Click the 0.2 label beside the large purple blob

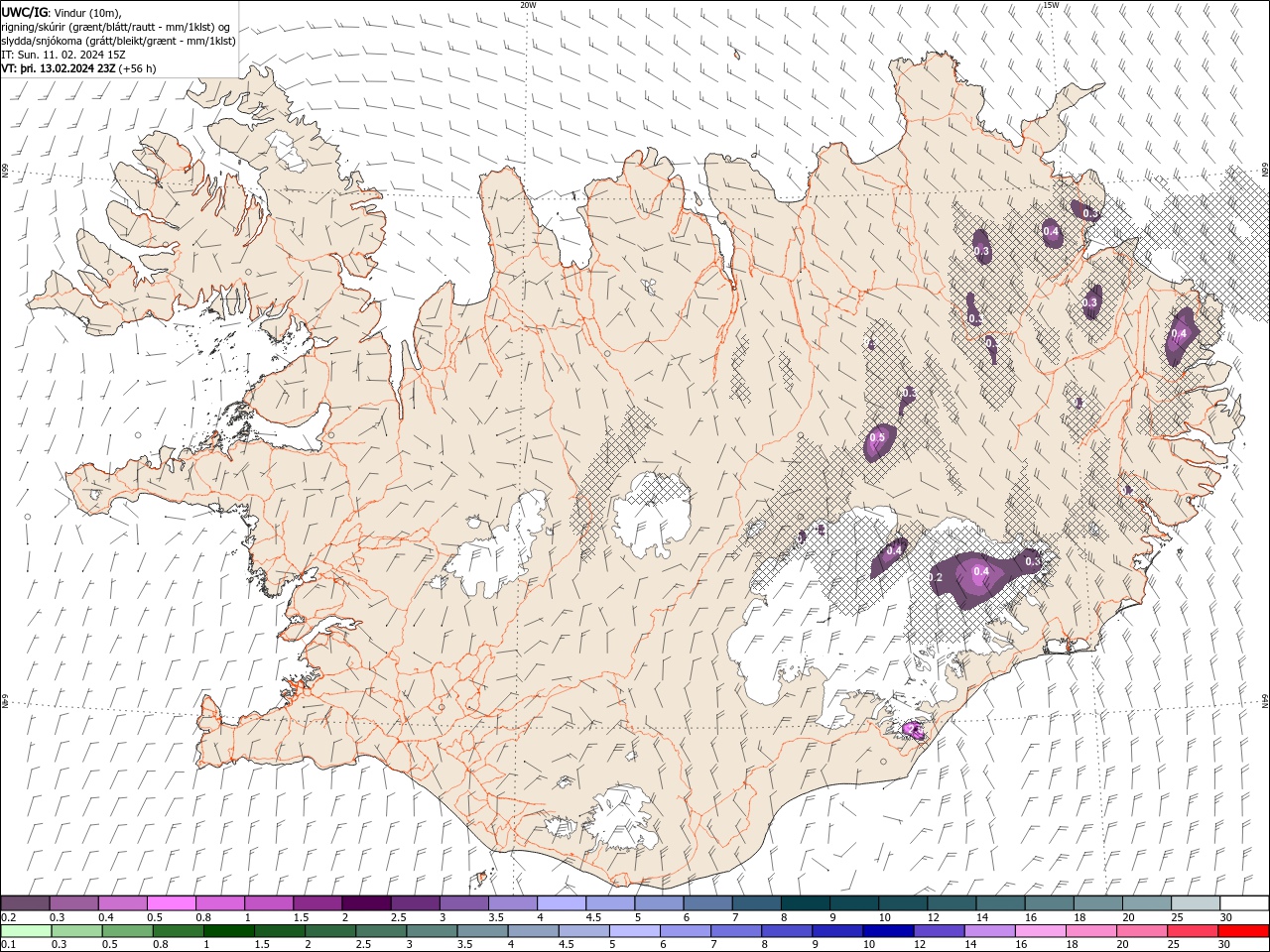coord(935,577)
